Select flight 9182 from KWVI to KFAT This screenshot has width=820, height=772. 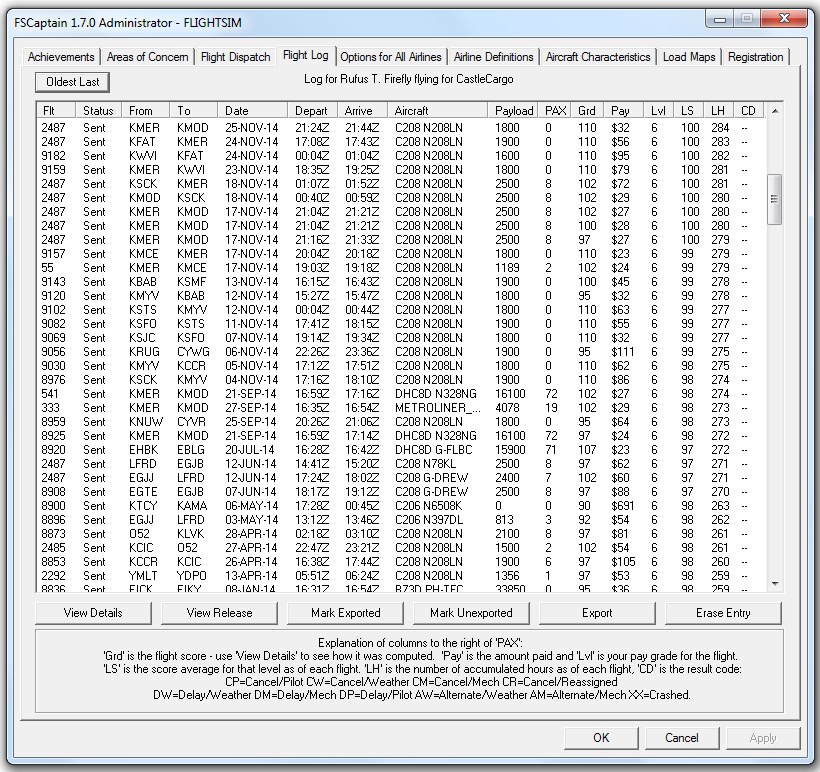pos(401,156)
